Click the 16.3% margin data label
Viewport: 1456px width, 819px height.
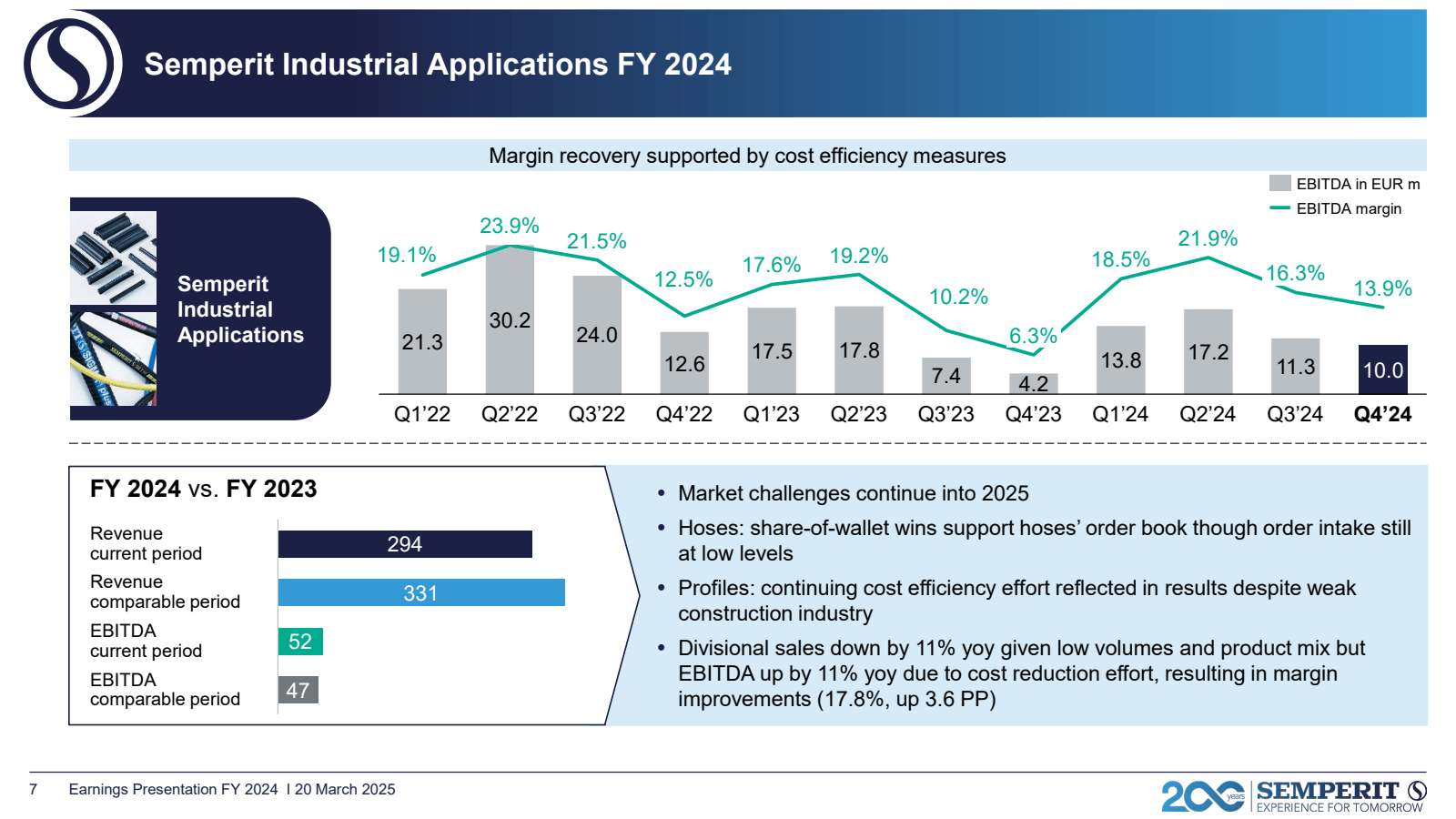(1295, 273)
